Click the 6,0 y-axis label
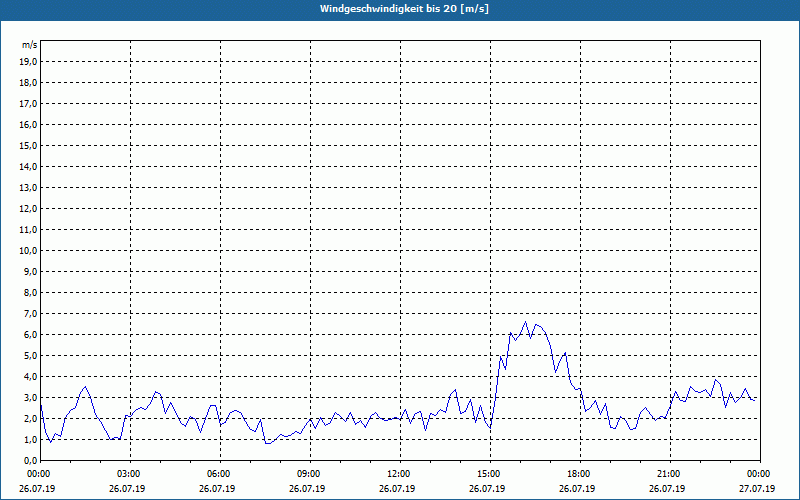The width and height of the screenshot is (800, 500). (30, 335)
